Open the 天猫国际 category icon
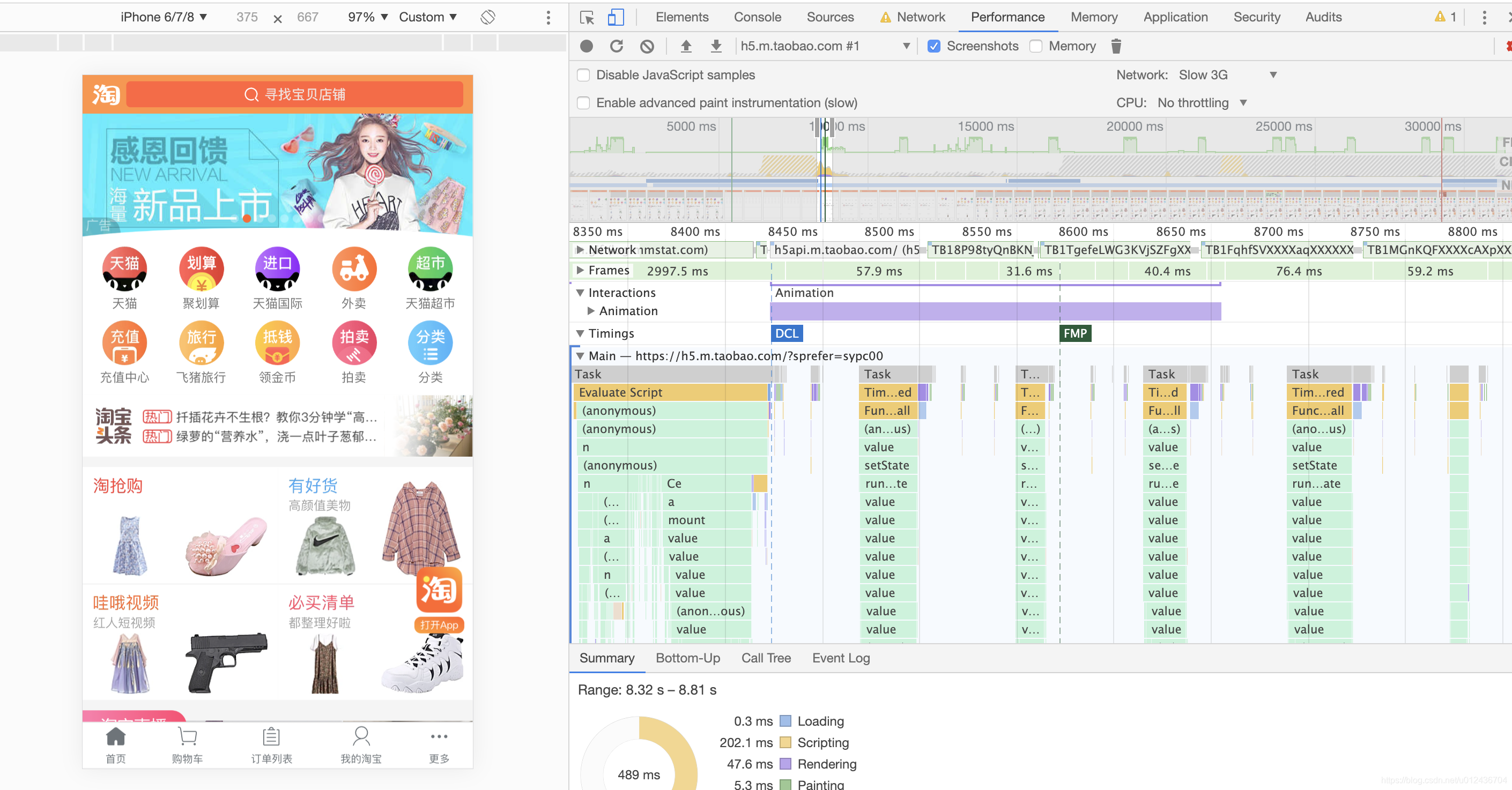This screenshot has width=1512, height=790. [277, 269]
